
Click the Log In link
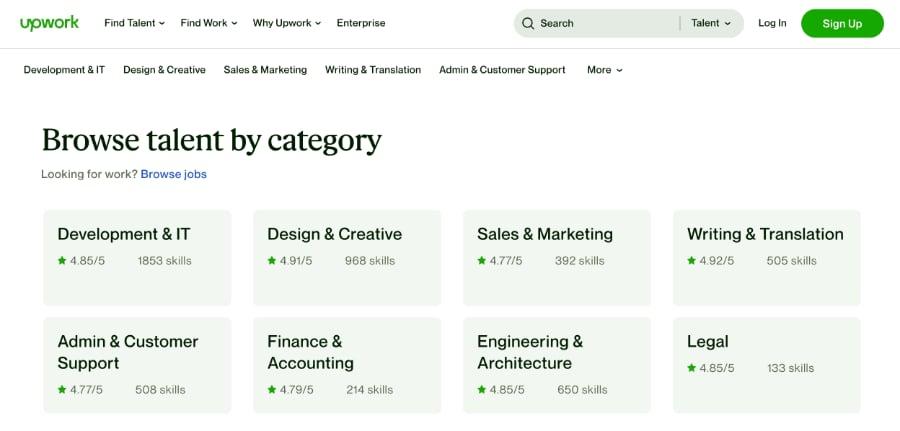coord(772,23)
